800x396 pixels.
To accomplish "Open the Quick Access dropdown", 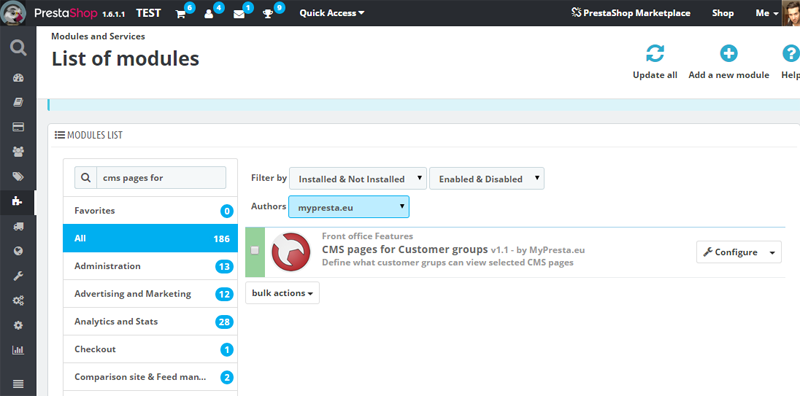I will pos(332,13).
